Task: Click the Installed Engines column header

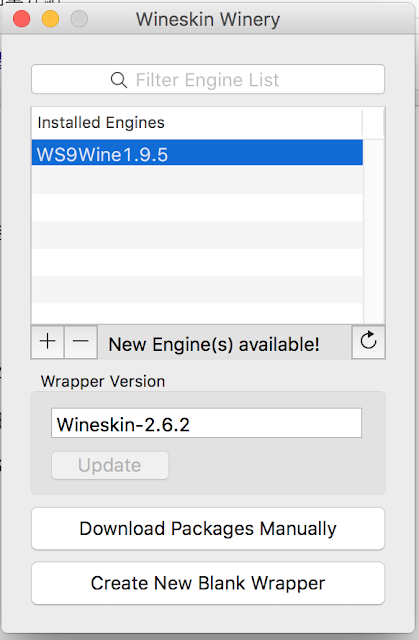Action: (197, 122)
